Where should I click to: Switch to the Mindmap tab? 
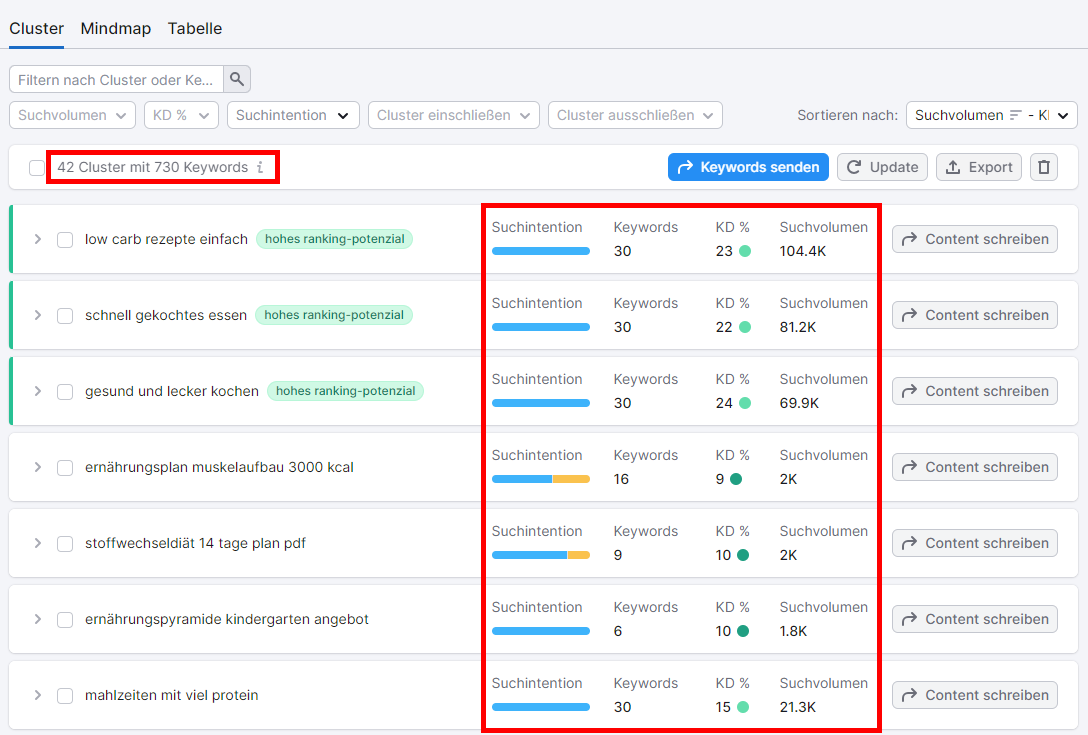pos(115,29)
